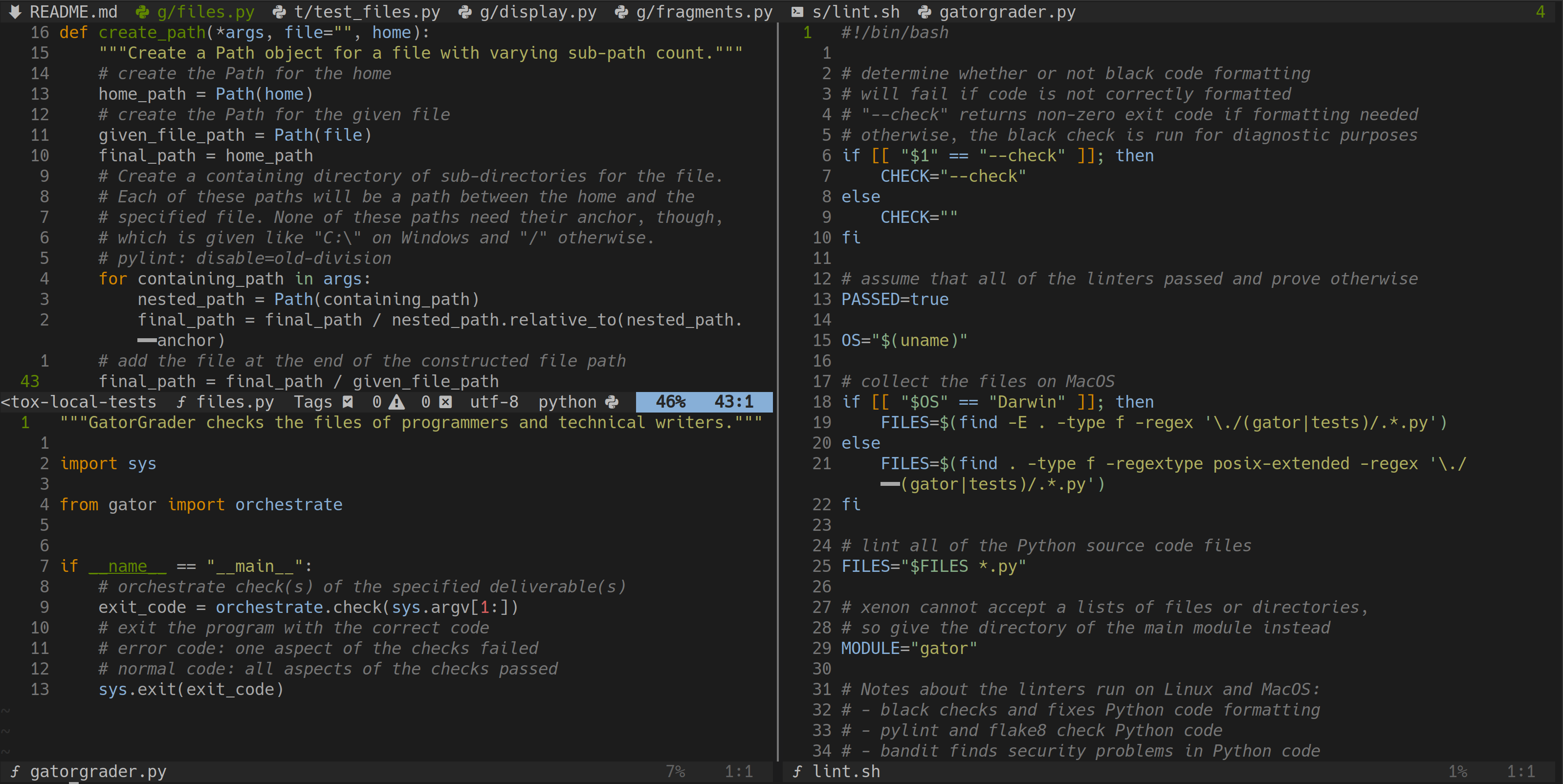1563x784 pixels.
Task: Open the g/display.py tab
Action: [538, 12]
